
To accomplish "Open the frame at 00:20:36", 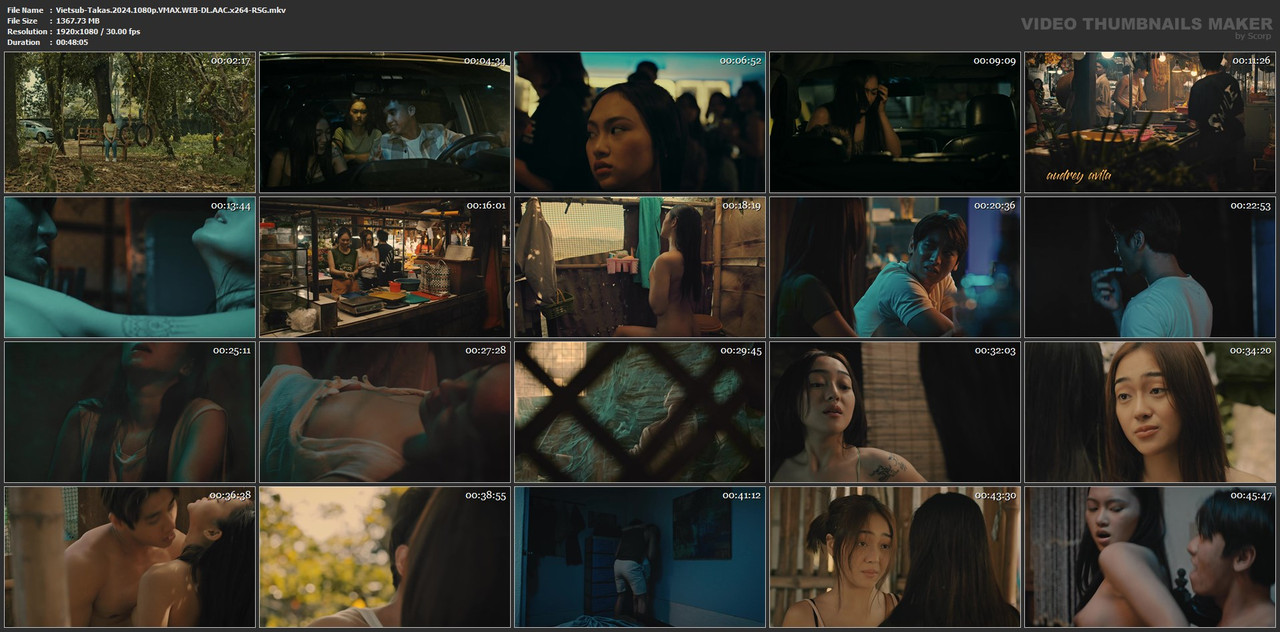I will [895, 267].
